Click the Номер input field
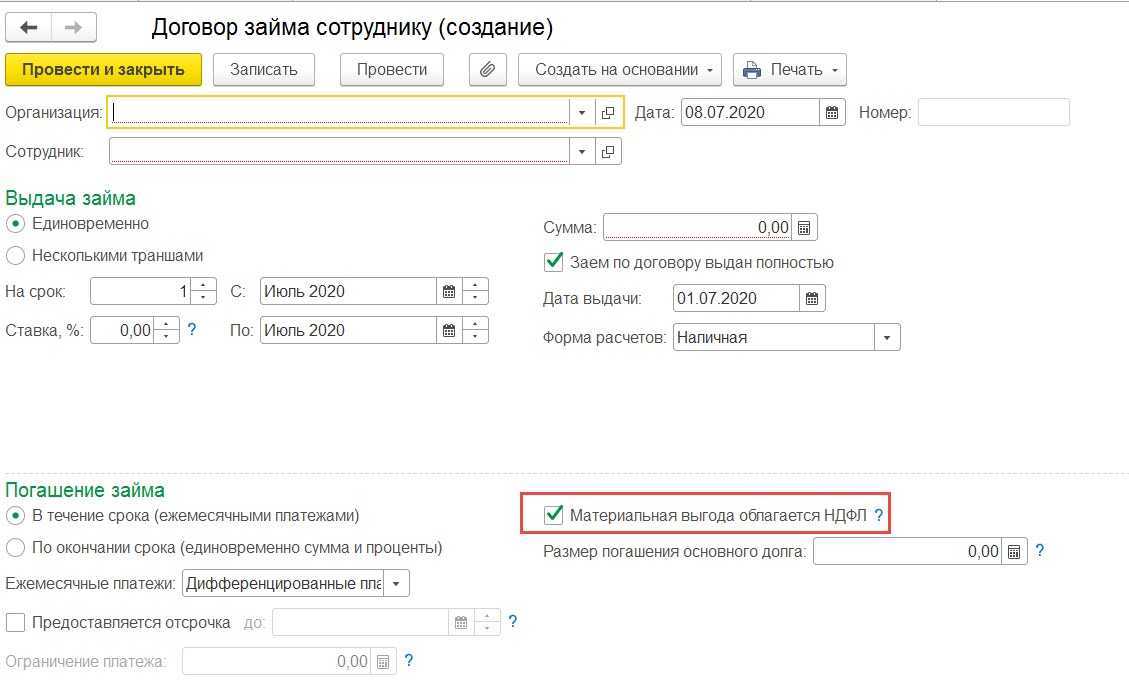 (994, 112)
